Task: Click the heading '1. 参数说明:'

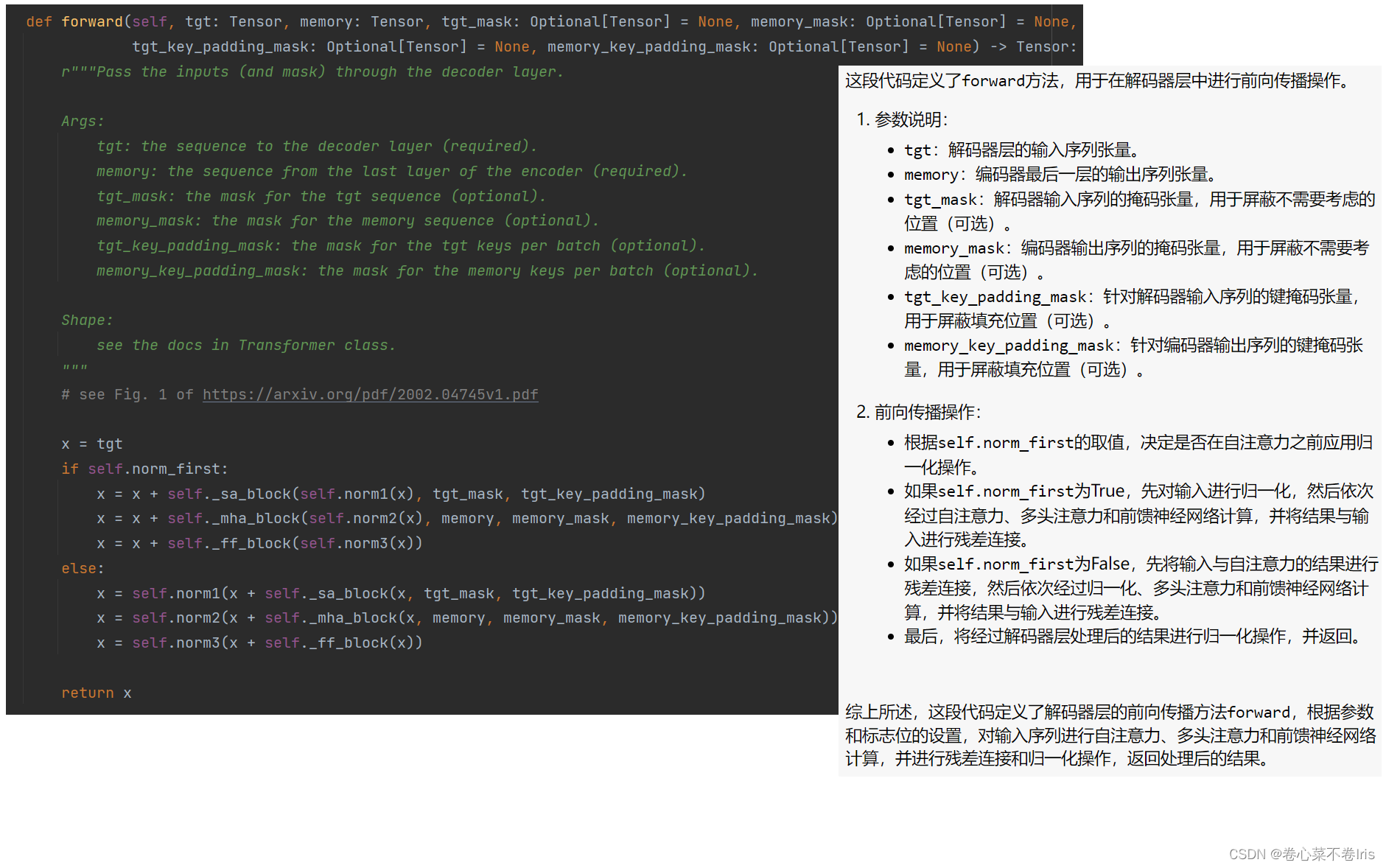Action: 903,119
